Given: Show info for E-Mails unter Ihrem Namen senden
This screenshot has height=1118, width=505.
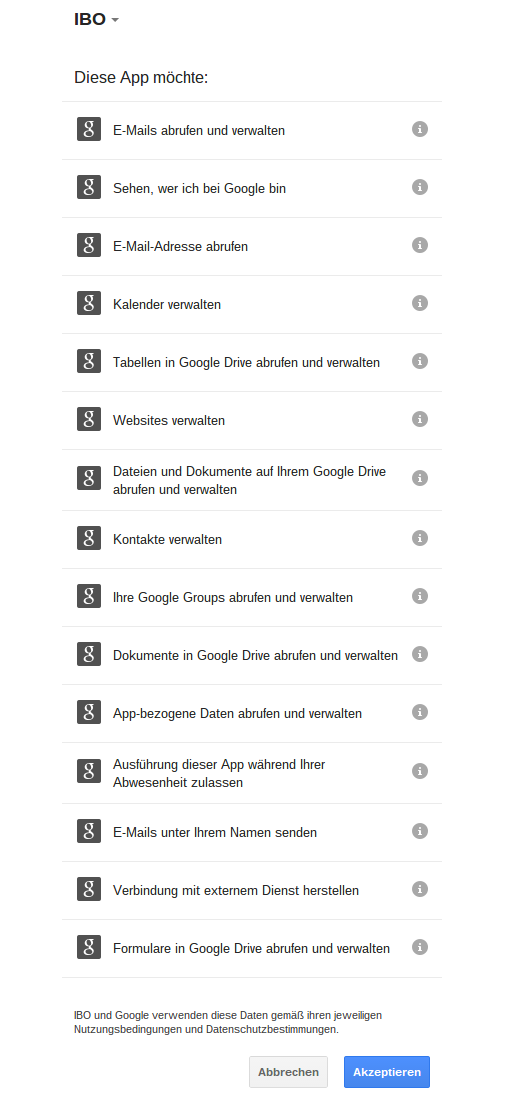Looking at the screenshot, I should click(x=420, y=831).
